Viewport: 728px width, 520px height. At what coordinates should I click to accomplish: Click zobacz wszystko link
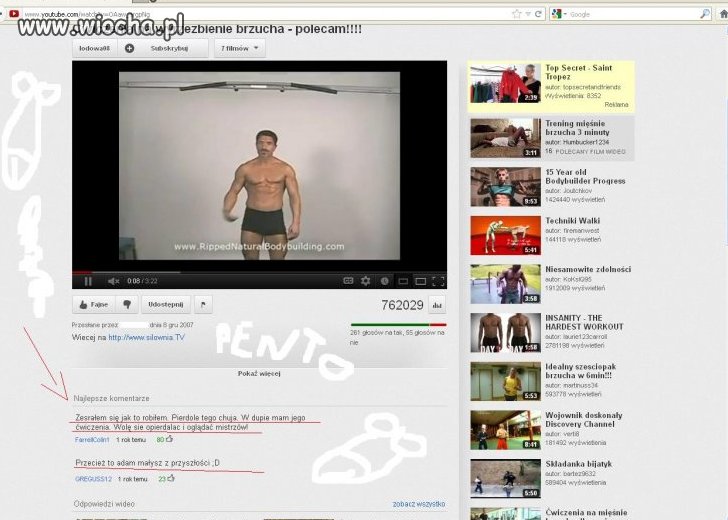(x=419, y=504)
